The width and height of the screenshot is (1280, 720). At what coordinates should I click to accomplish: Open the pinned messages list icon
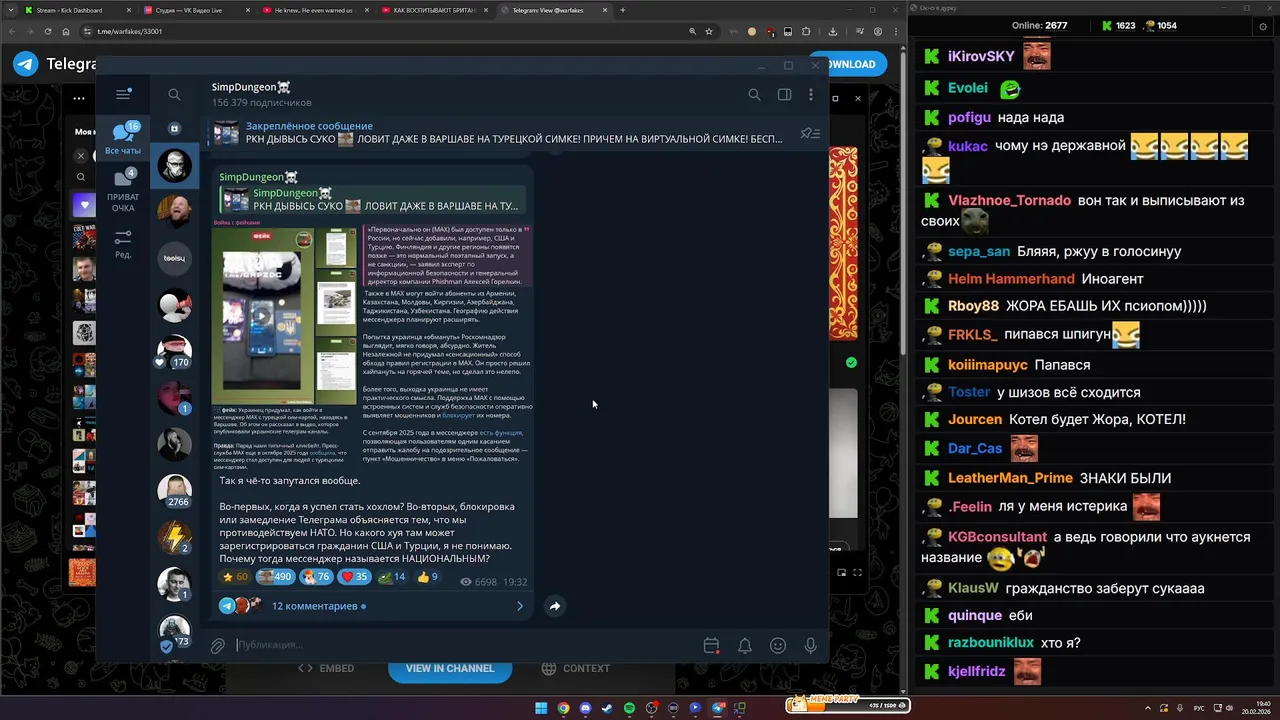click(810, 133)
